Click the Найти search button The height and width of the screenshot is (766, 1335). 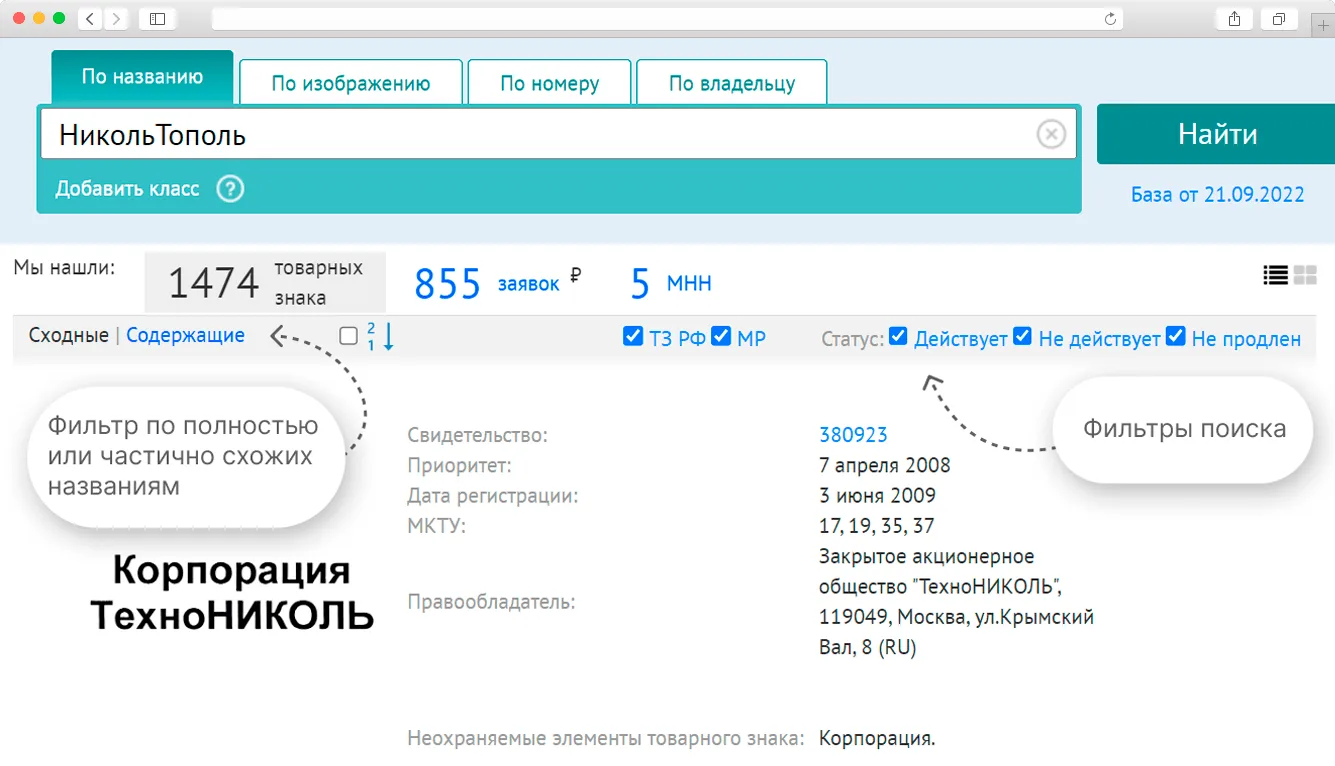1216,134
